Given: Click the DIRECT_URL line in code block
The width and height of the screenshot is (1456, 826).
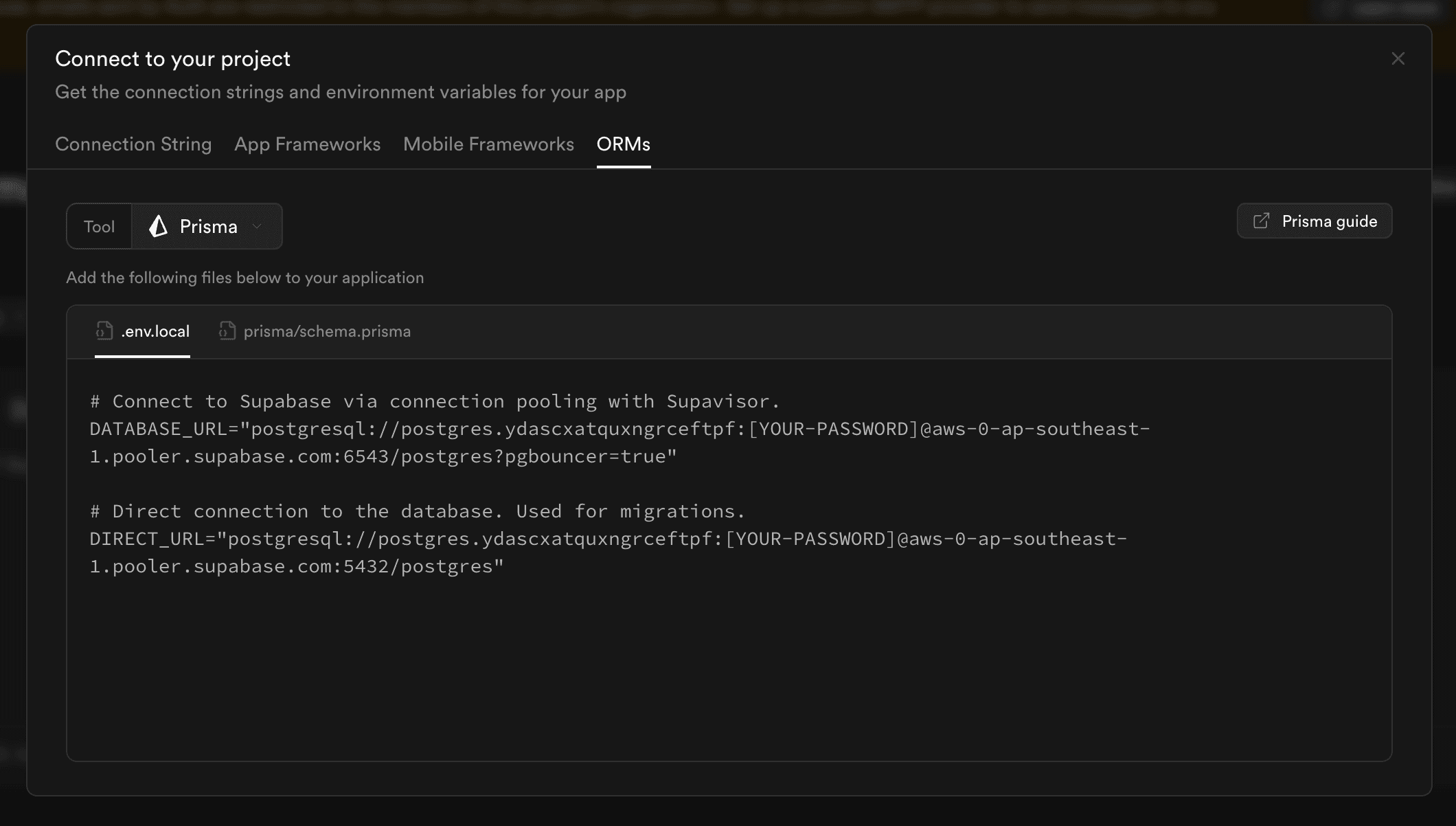Looking at the screenshot, I should (x=608, y=539).
